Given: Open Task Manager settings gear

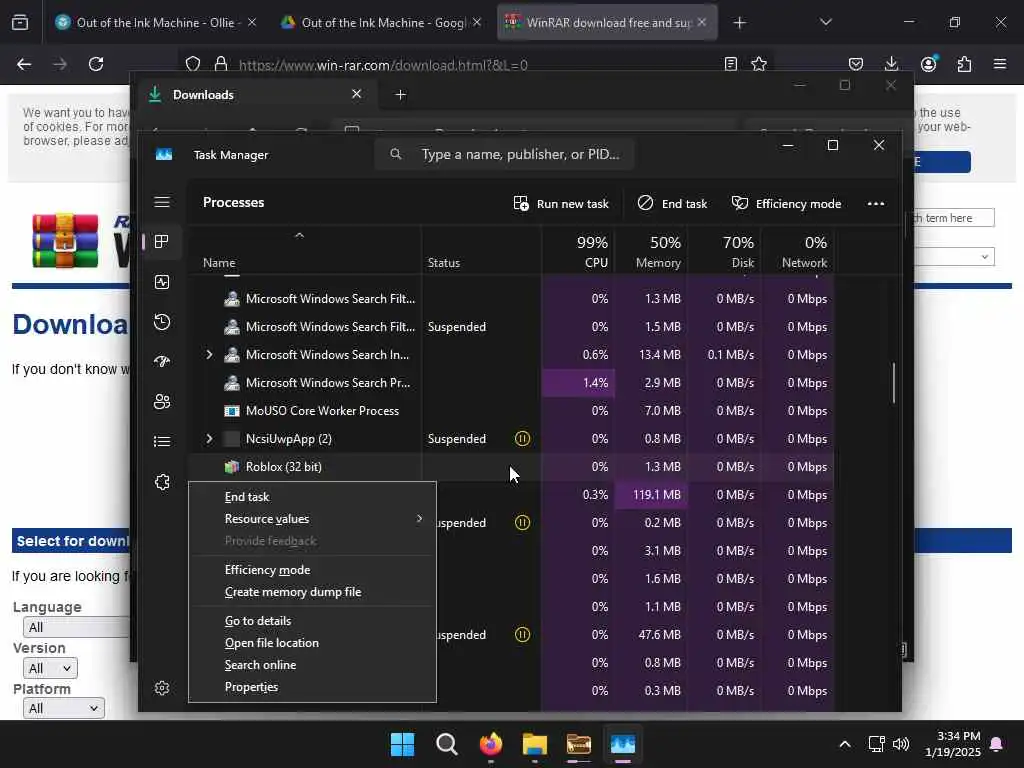Looking at the screenshot, I should click(x=162, y=688).
